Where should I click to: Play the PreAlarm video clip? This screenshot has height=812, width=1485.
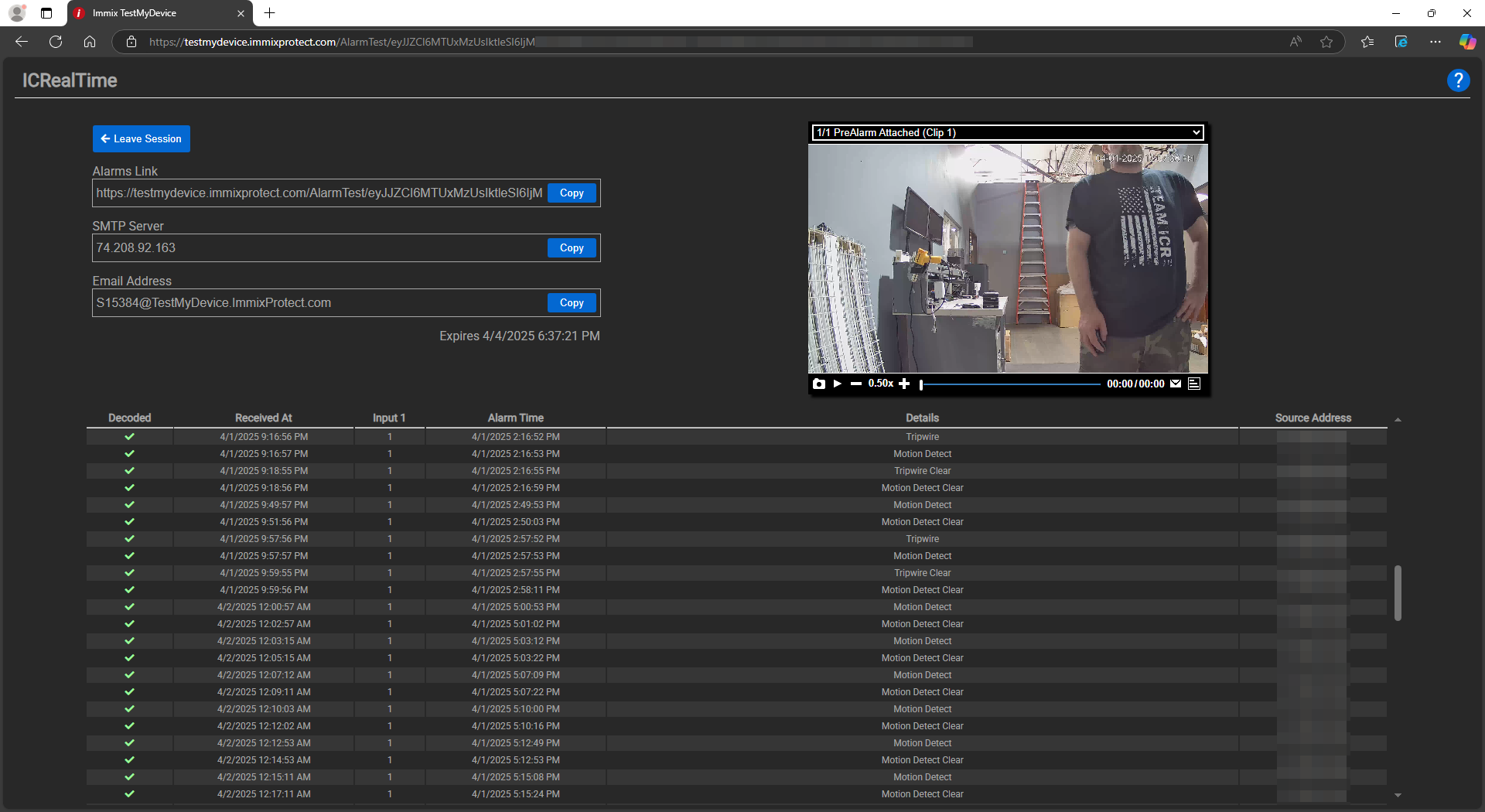(837, 384)
